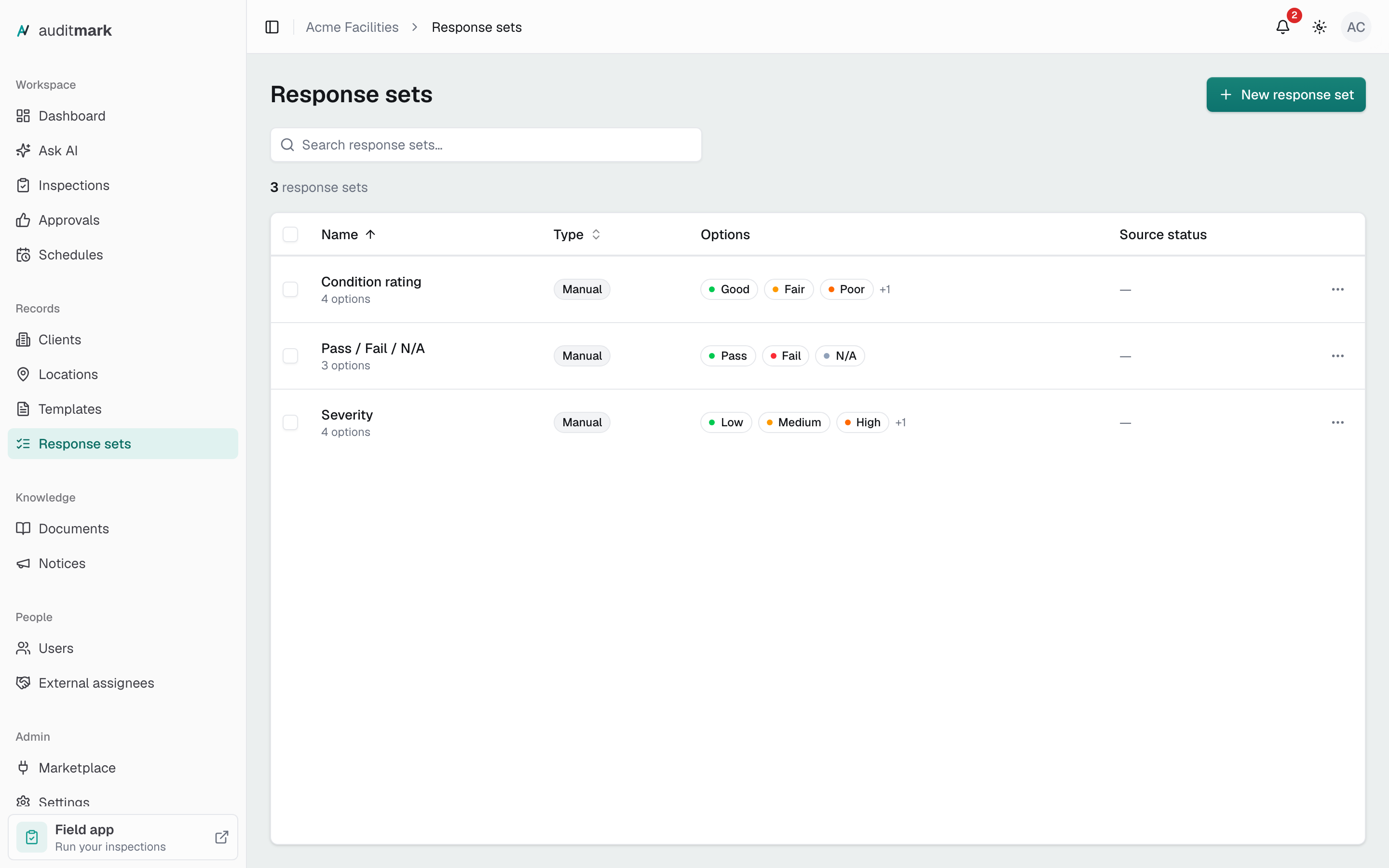Open the Severity response set
Image resolution: width=1389 pixels, height=868 pixels.
347,415
